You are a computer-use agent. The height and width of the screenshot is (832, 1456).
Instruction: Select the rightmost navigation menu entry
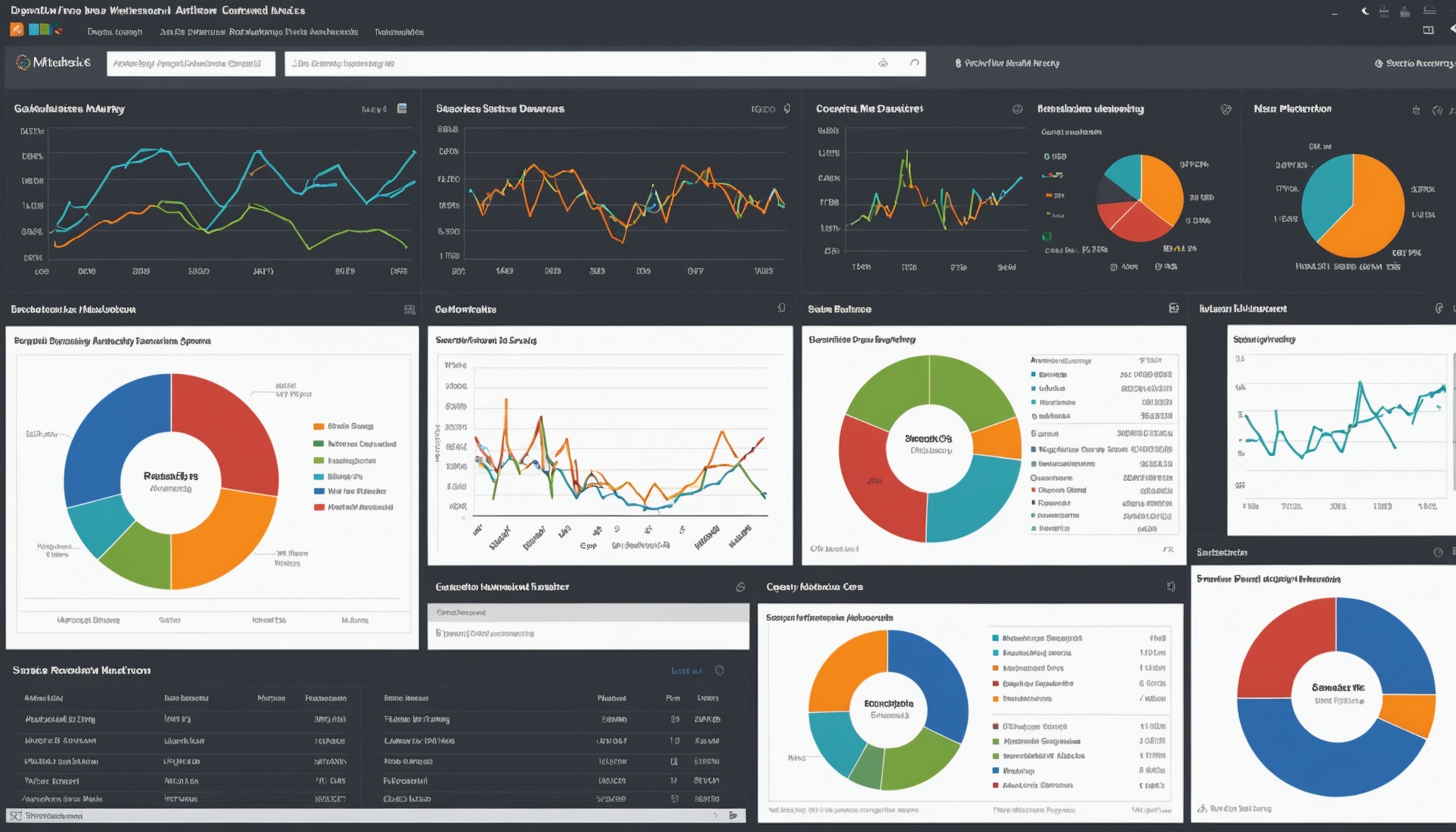(399, 32)
